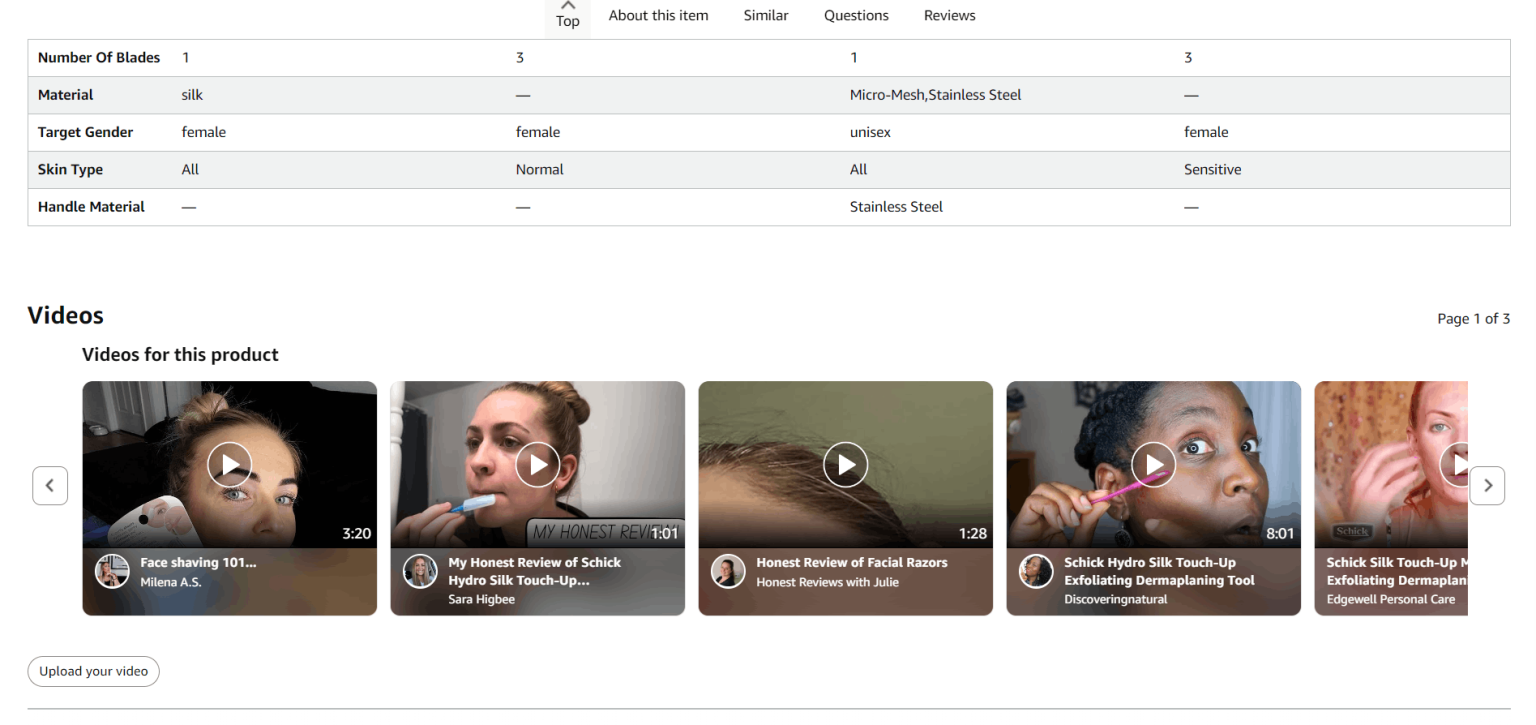Click the play button on "Honest Review of Facial Razors"
The width and height of the screenshot is (1536, 725).
846,464
